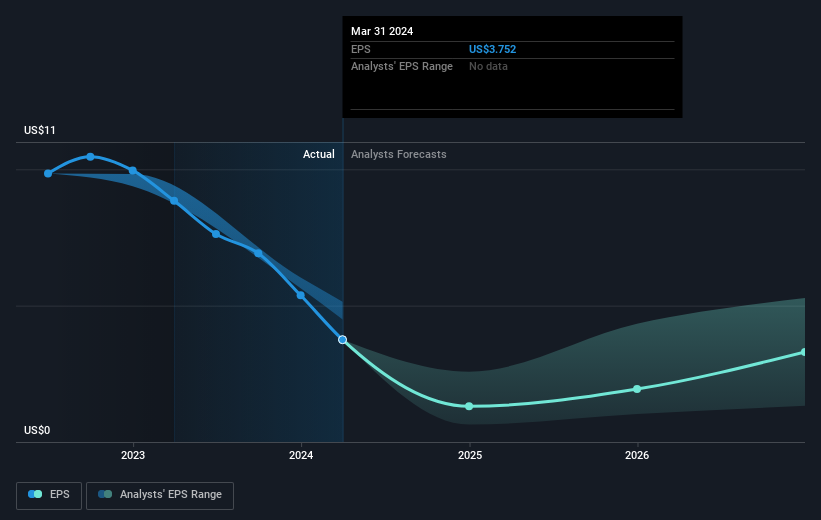Toggle the Analysts' EPS Range legend button

tap(160, 495)
